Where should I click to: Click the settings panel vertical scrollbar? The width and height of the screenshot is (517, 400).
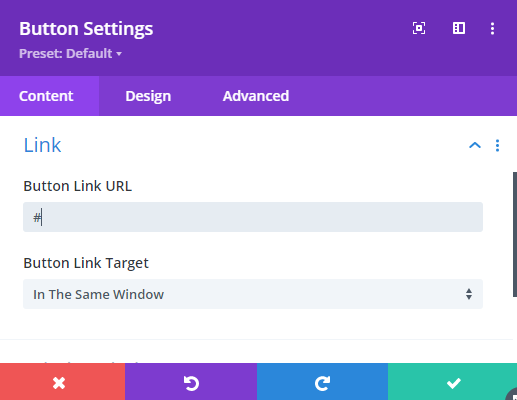click(x=515, y=234)
